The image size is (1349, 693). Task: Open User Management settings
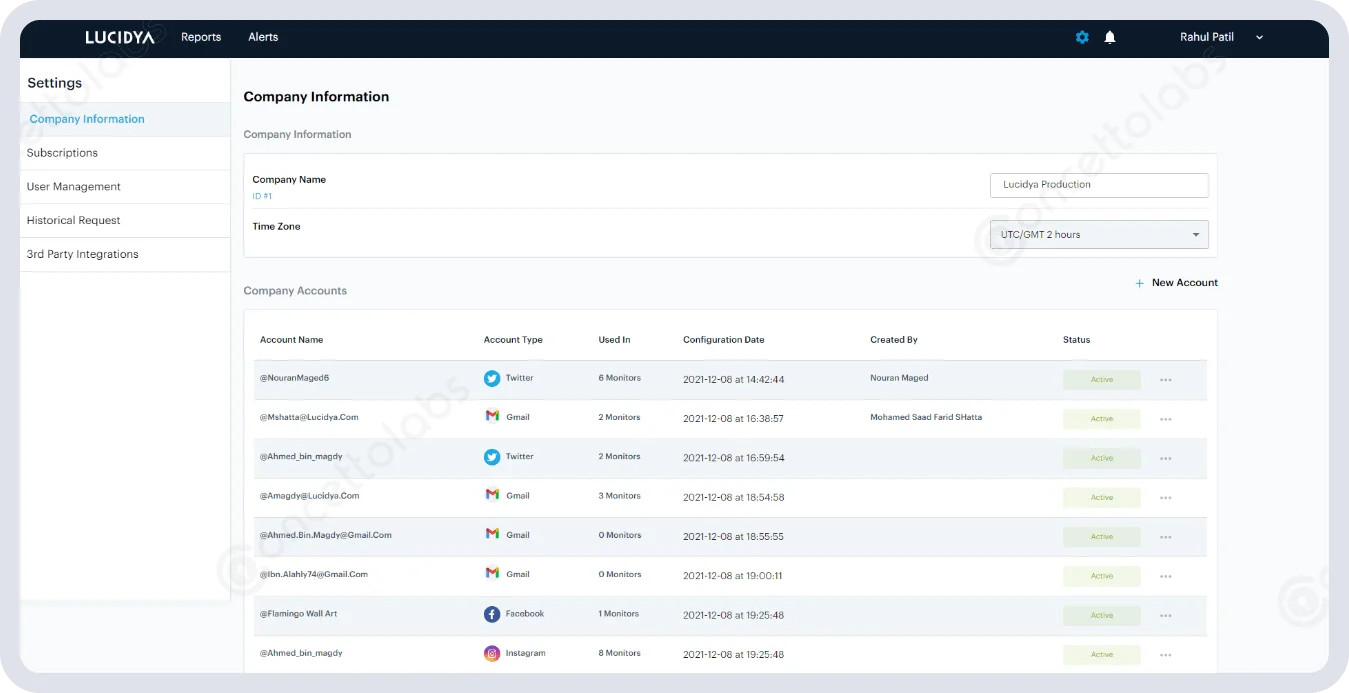point(74,186)
